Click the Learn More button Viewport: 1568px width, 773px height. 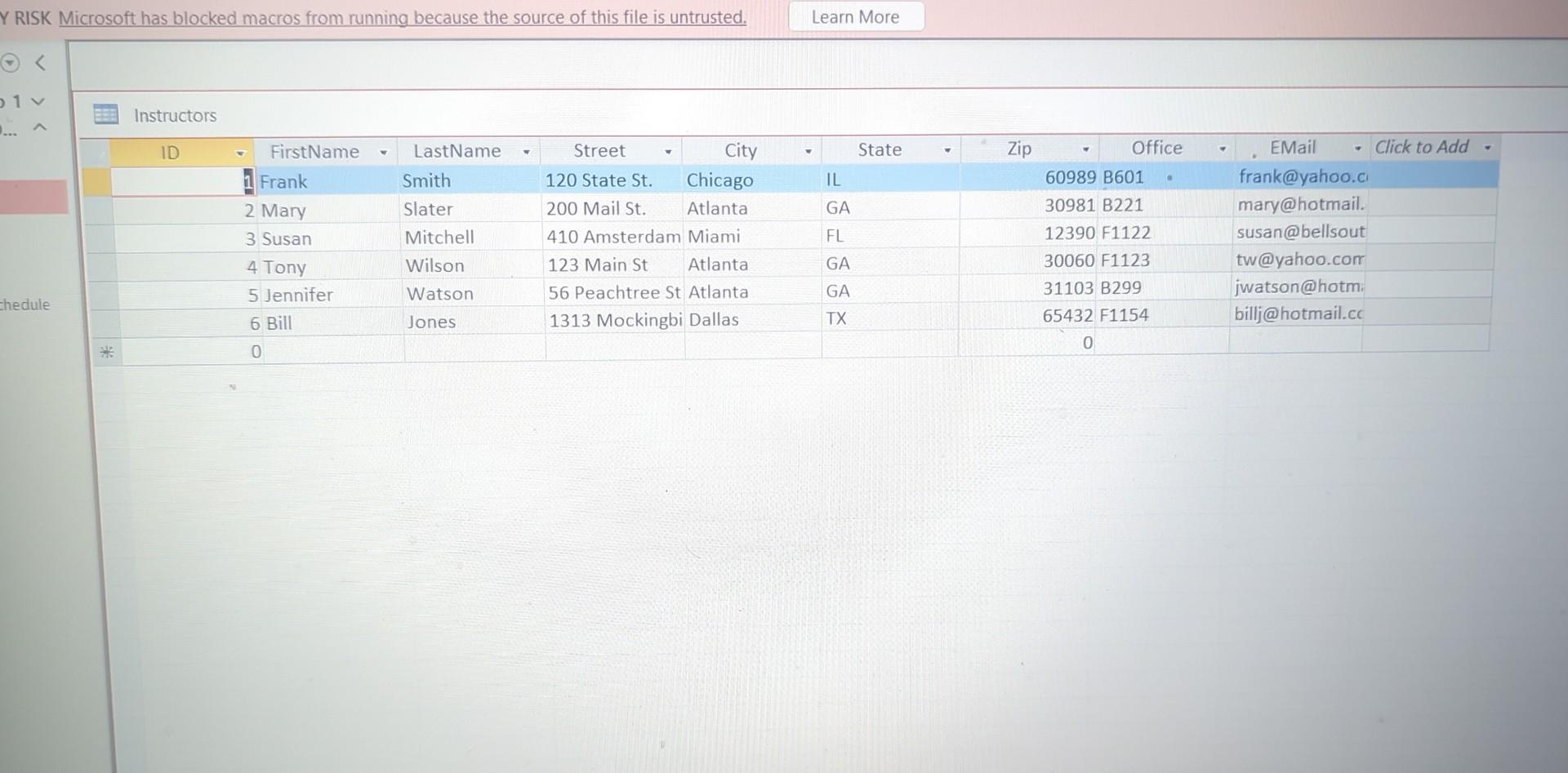coord(855,16)
